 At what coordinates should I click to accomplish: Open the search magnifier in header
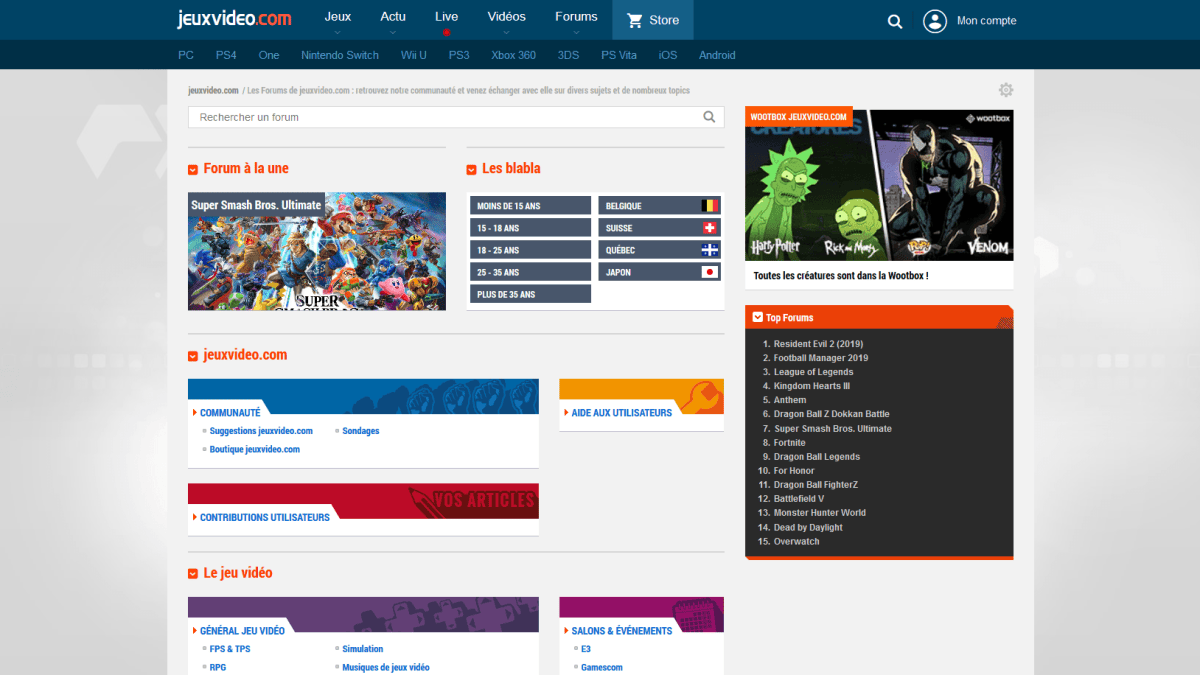click(x=895, y=21)
